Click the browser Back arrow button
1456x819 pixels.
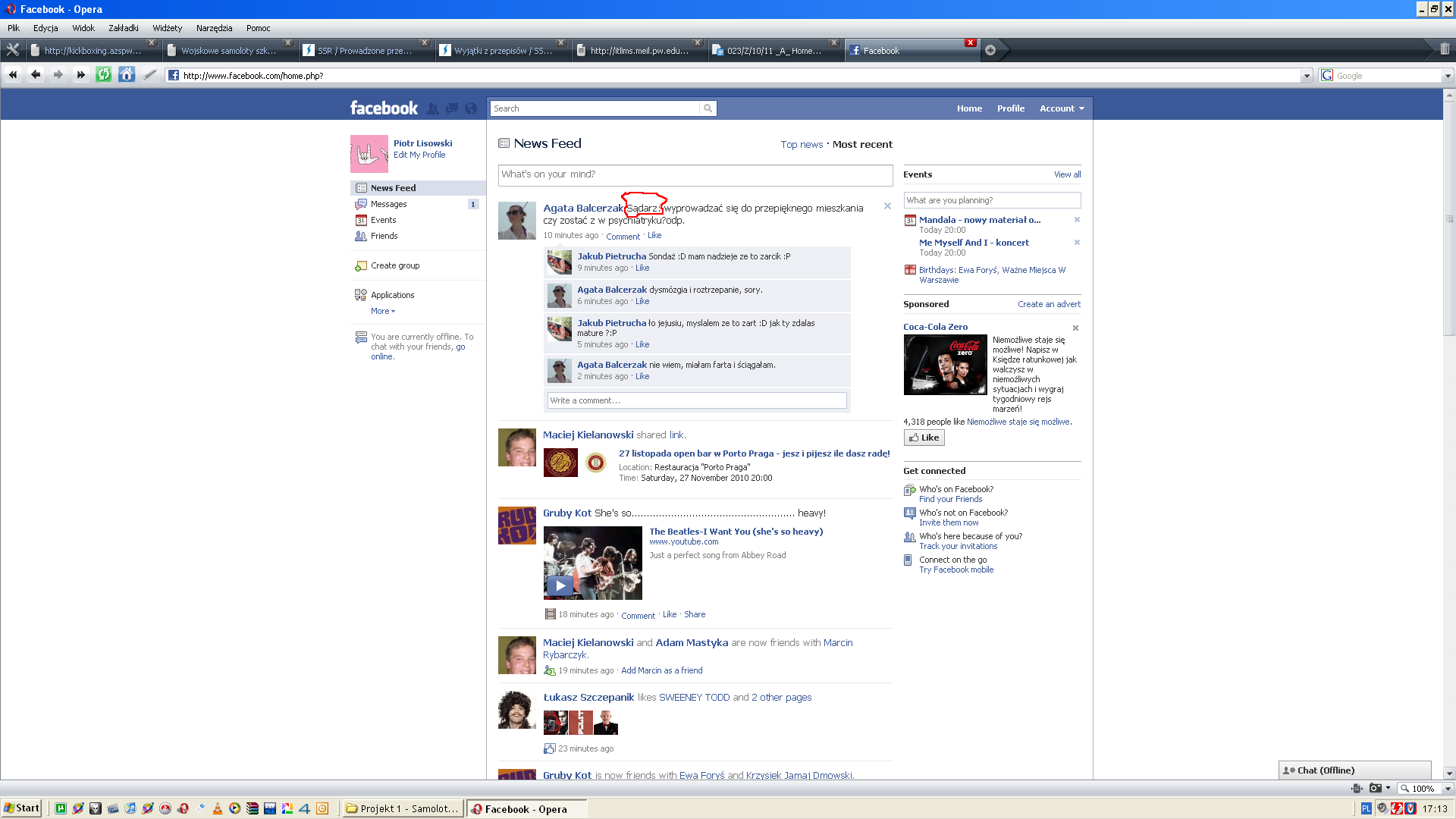pos(36,75)
